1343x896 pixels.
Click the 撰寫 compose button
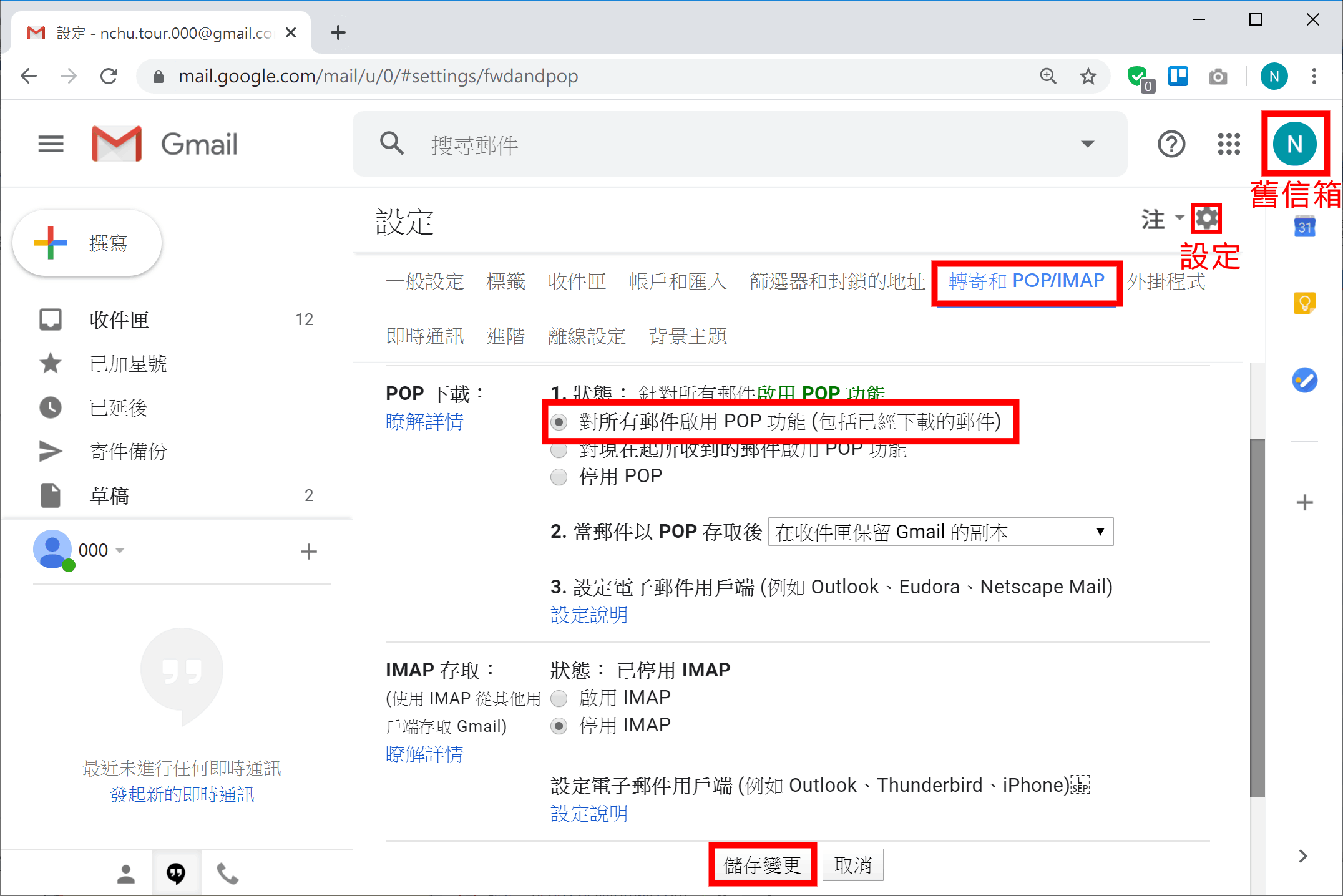tap(87, 243)
